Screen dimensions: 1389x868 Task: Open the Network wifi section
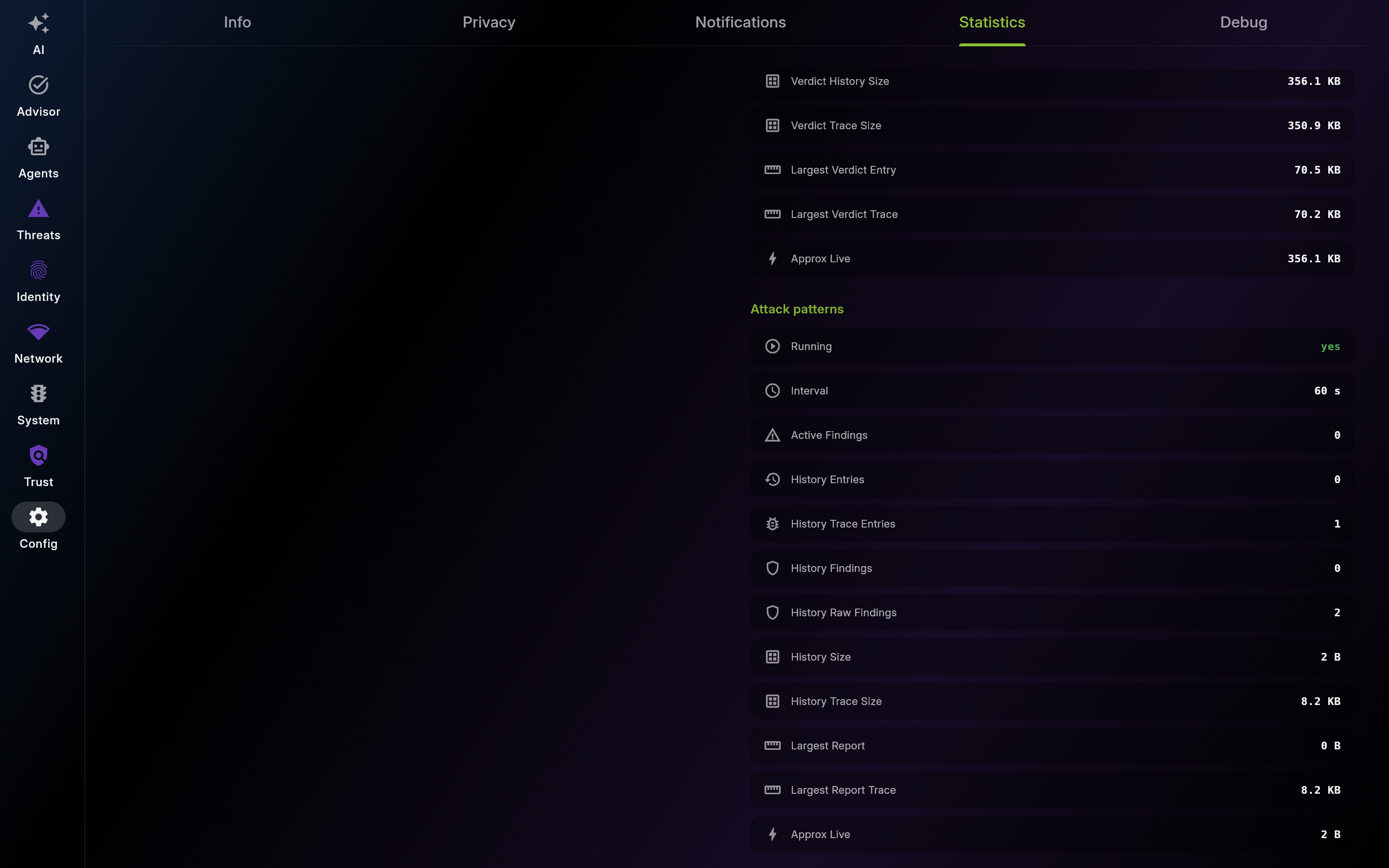pyautogui.click(x=39, y=332)
